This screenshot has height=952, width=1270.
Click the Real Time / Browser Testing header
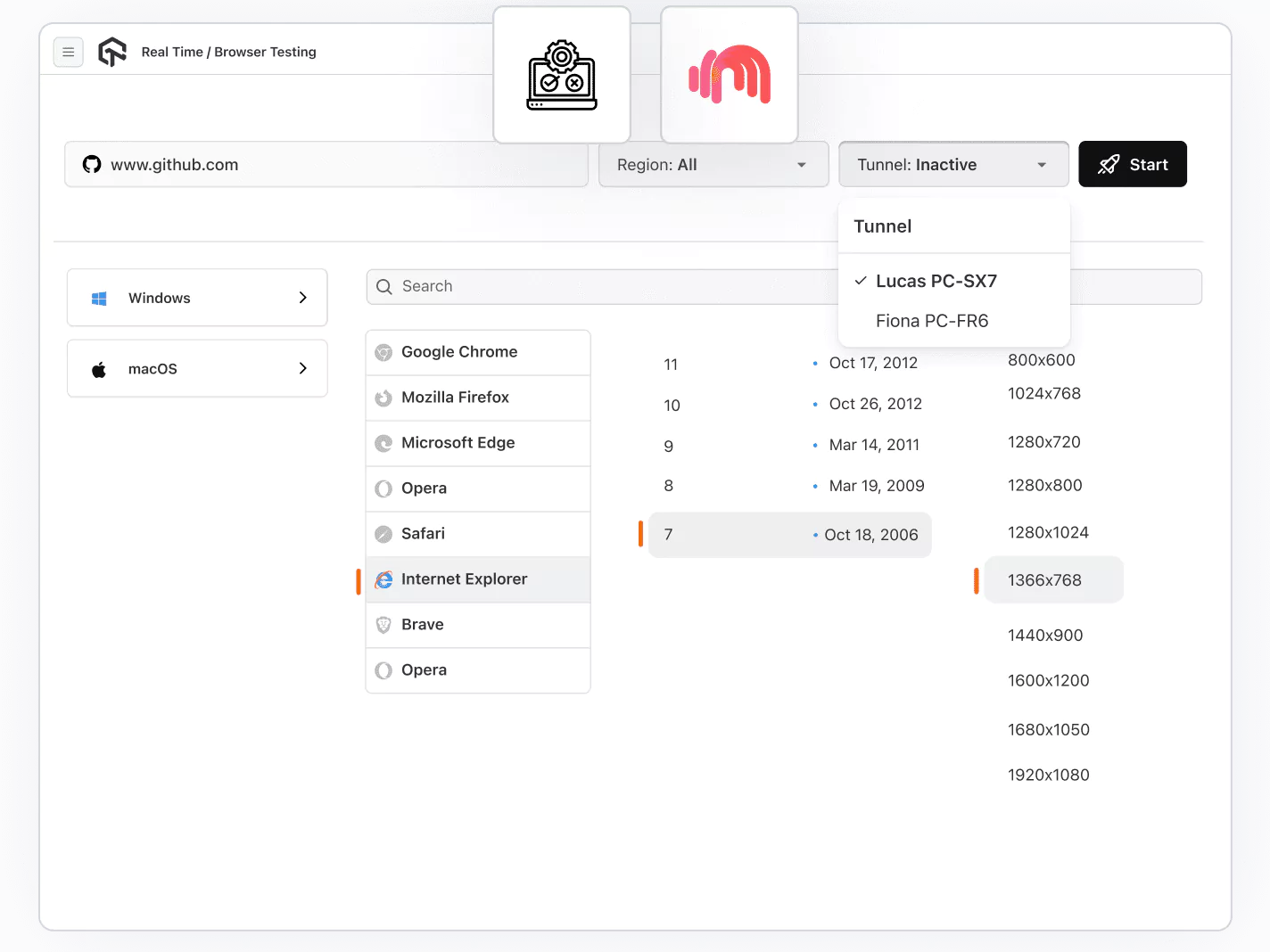pyautogui.click(x=228, y=52)
